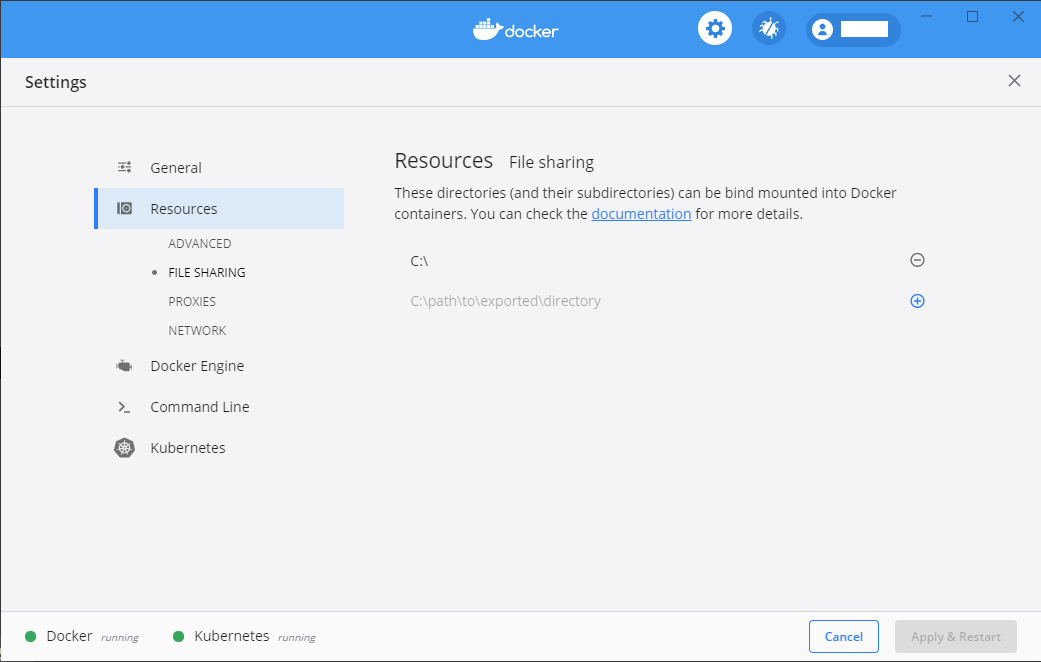Open troubleshoot via the bug icon

[769, 29]
